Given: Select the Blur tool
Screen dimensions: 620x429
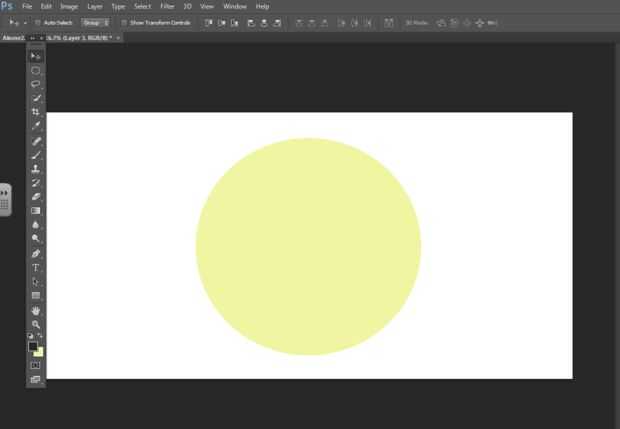Looking at the screenshot, I should [x=36, y=225].
